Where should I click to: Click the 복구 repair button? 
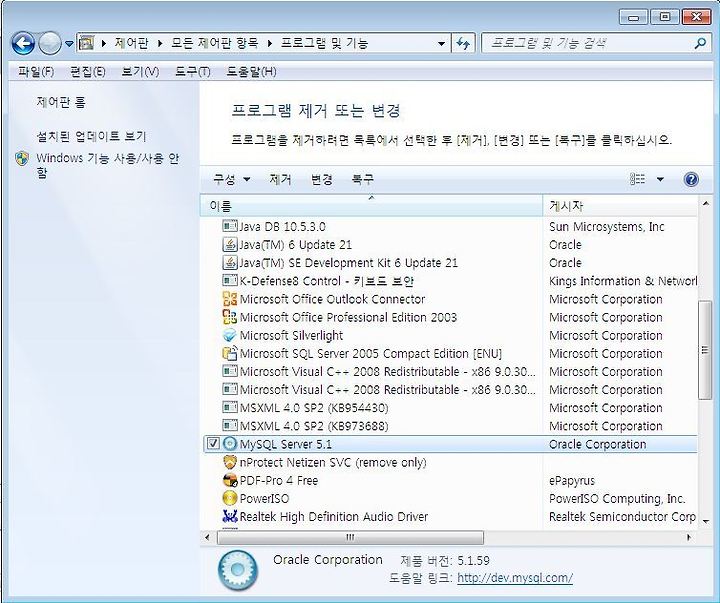click(362, 179)
